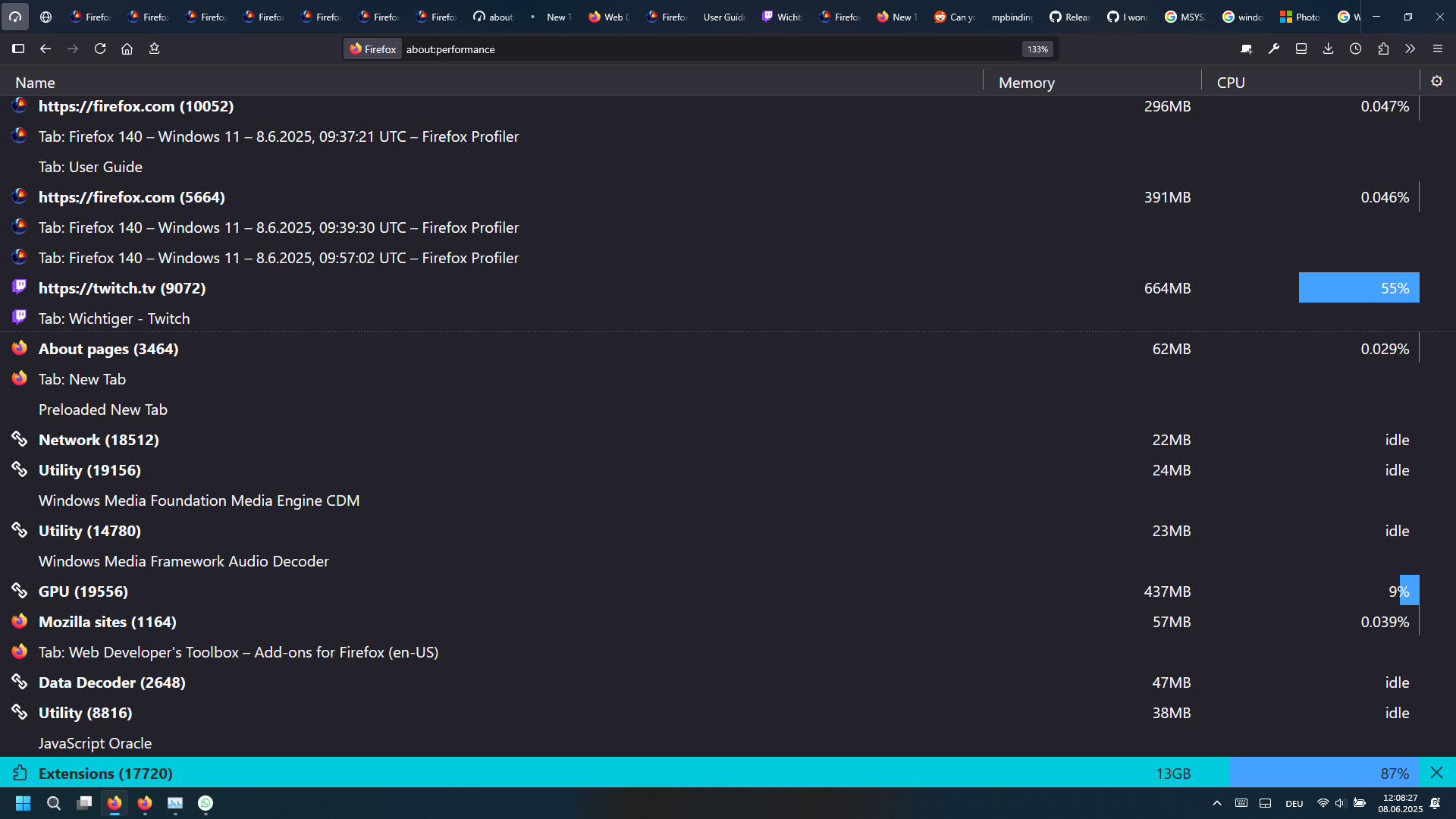Open the taskbar clock and calendar
Screen dimensions: 1456x819
(1400, 803)
